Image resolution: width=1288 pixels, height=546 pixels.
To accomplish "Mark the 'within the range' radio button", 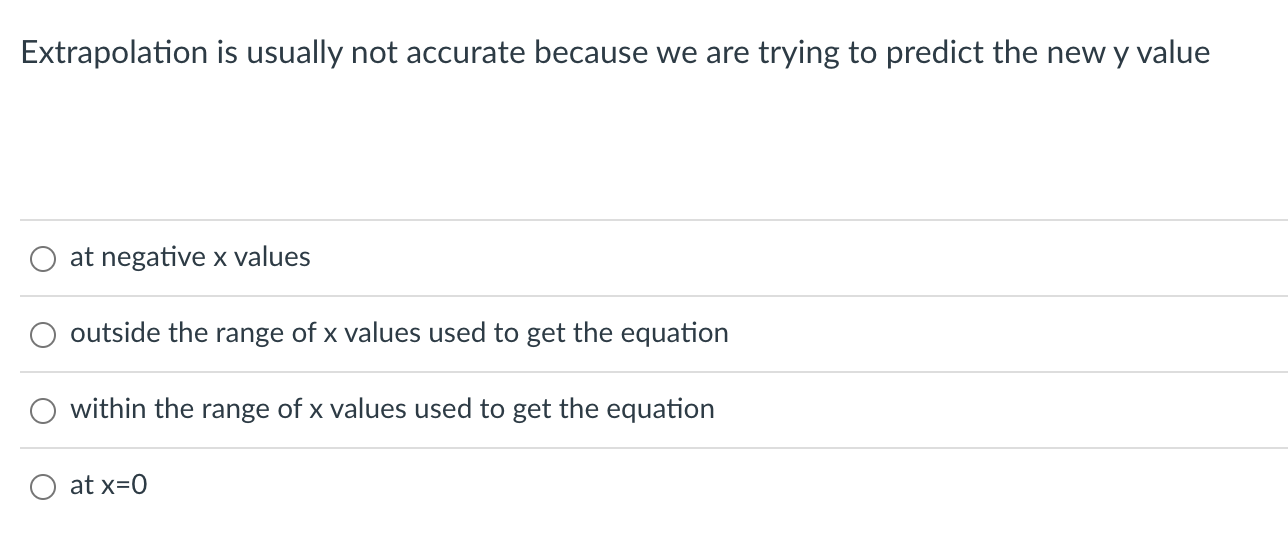I will (x=43, y=411).
